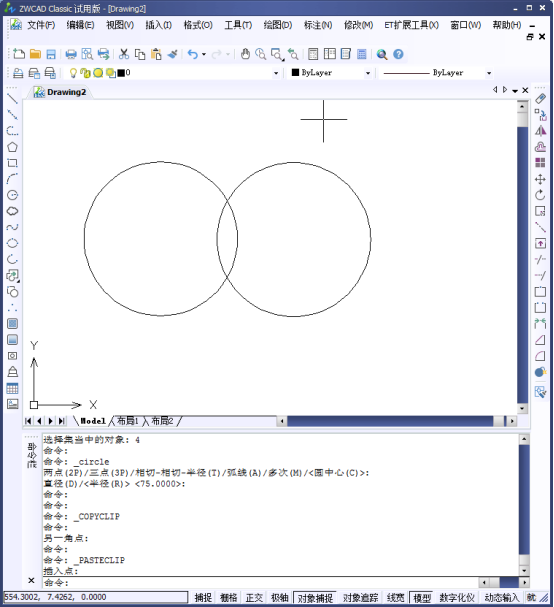Select the Polygon drawing tool

tap(12, 147)
